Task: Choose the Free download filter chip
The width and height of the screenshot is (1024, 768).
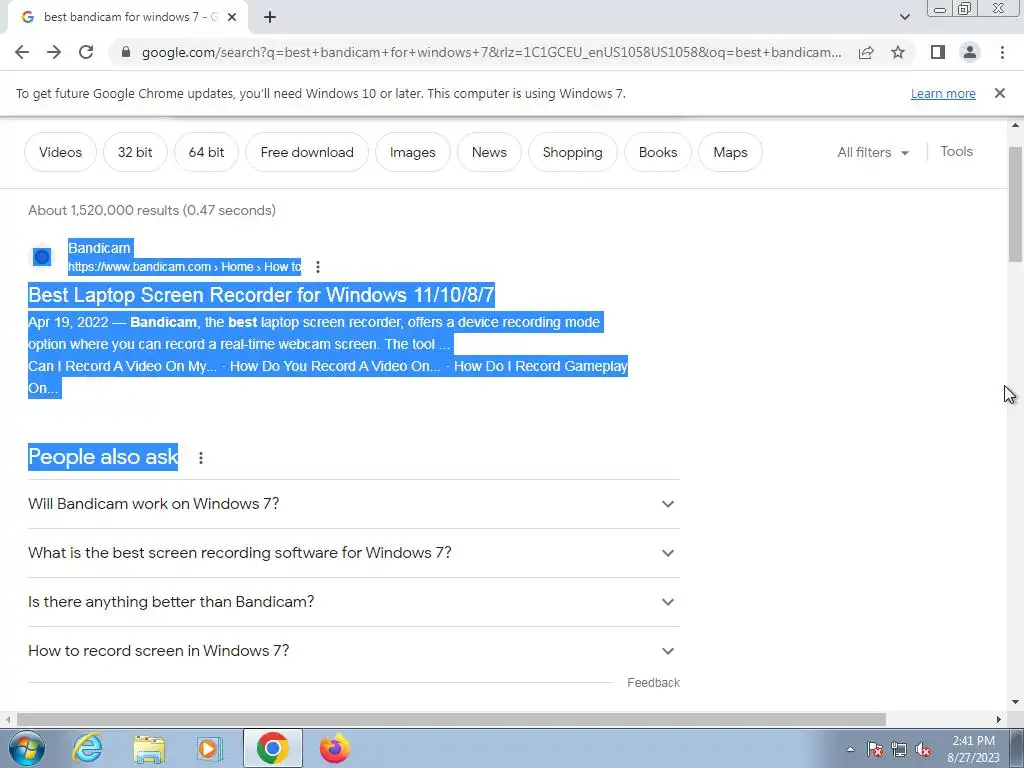Action: [x=307, y=152]
